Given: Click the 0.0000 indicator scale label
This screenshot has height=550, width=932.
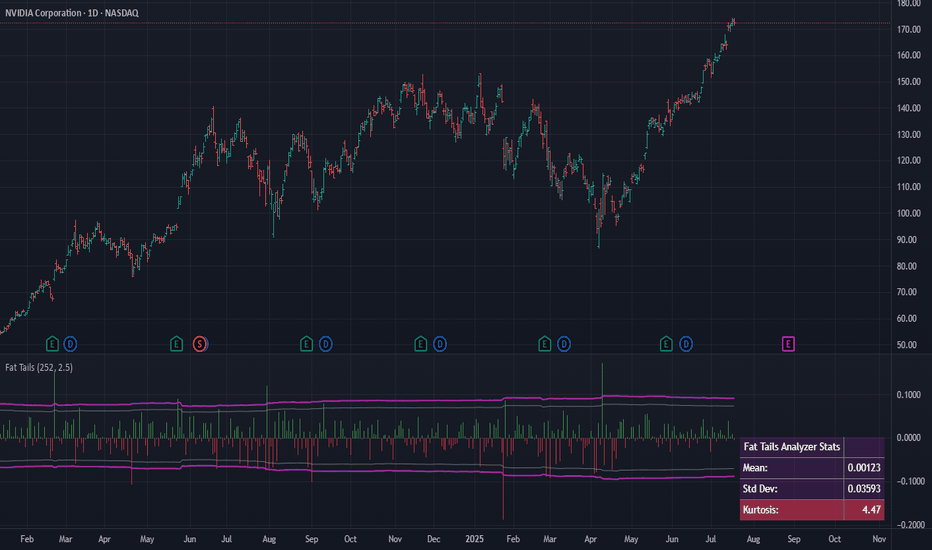Looking at the screenshot, I should 909,438.
